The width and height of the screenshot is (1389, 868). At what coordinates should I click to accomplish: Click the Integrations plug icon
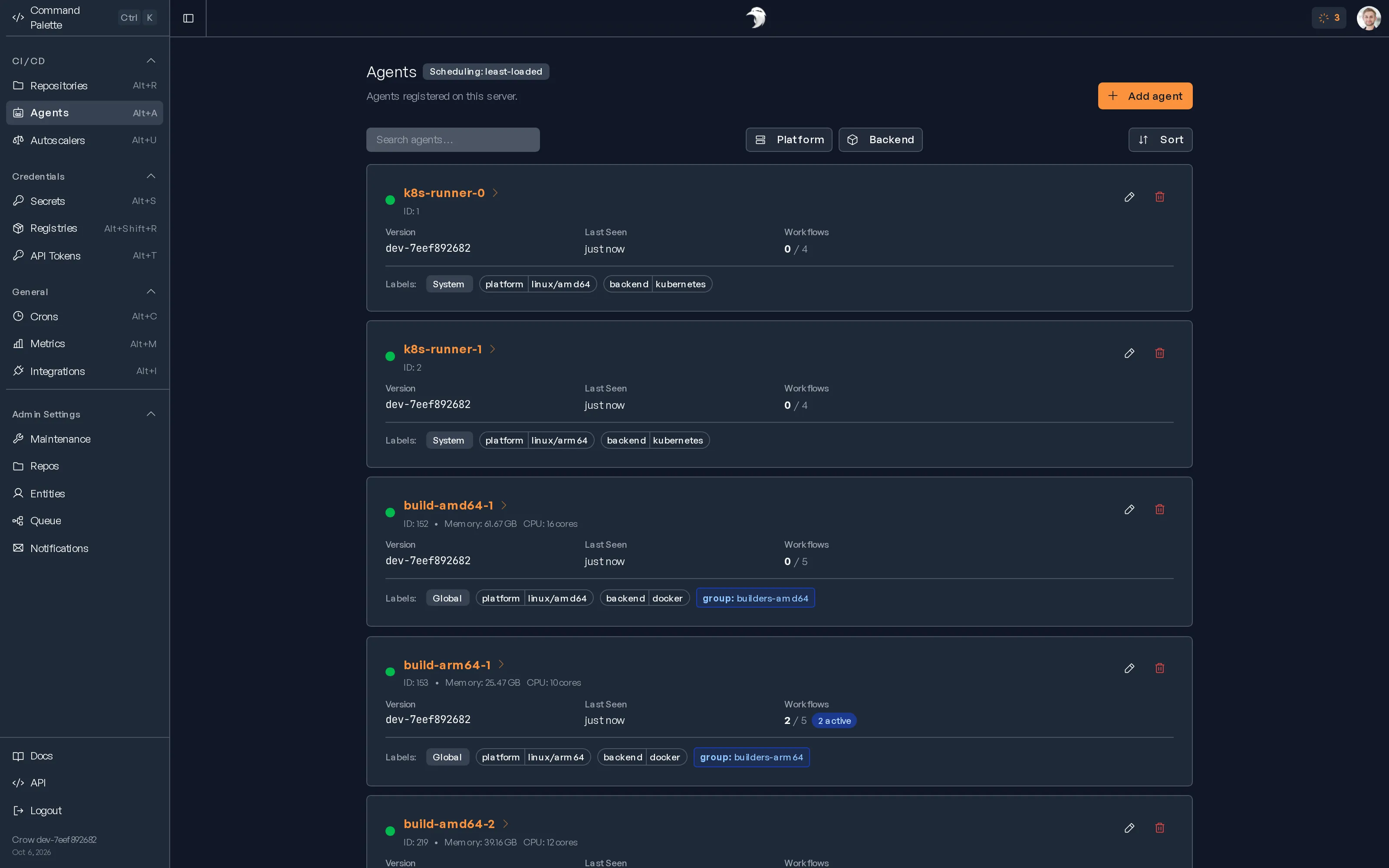pyautogui.click(x=18, y=371)
